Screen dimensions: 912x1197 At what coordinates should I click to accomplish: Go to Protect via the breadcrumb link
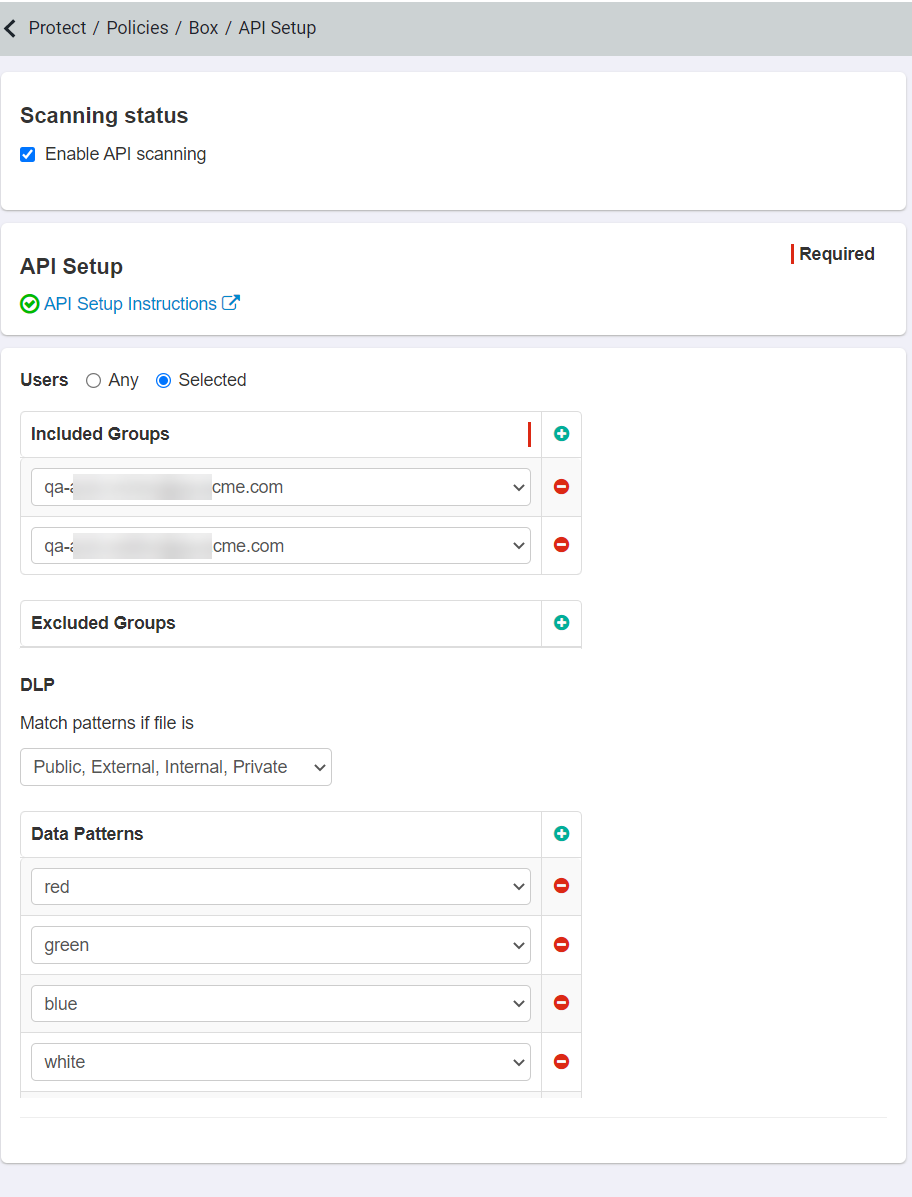point(57,27)
